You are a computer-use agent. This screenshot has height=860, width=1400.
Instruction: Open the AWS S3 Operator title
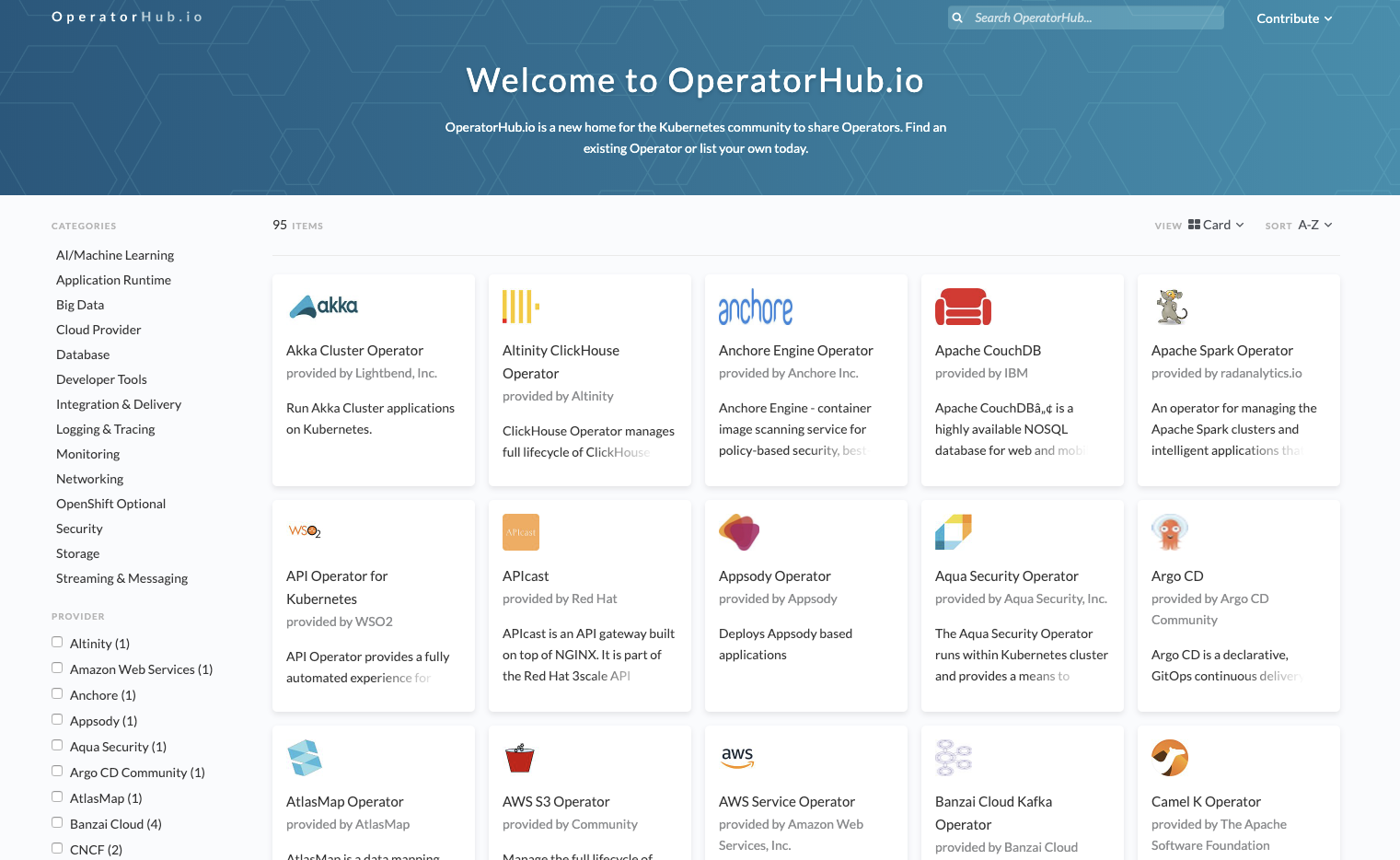tap(556, 802)
